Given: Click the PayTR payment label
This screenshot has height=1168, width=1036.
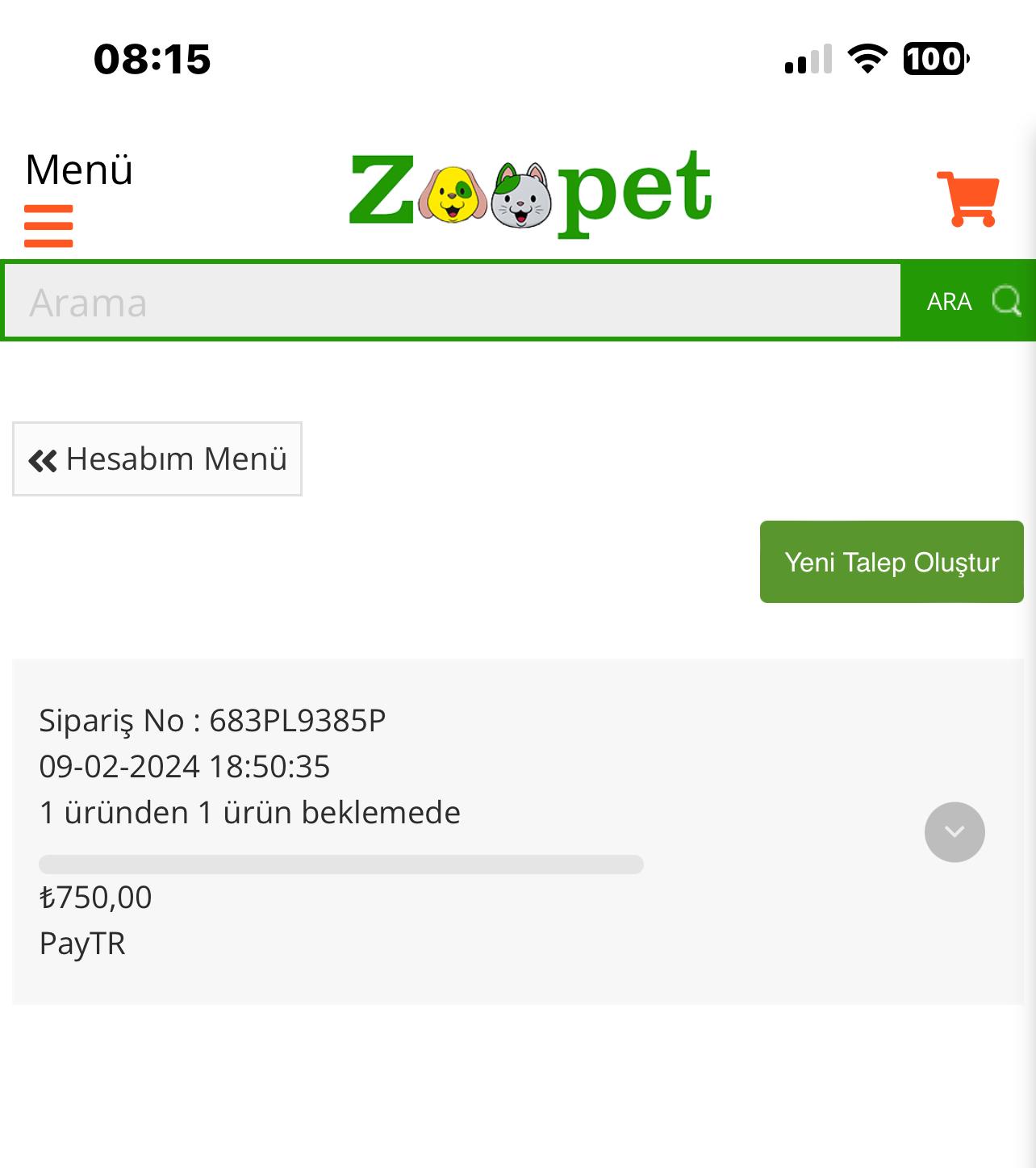Looking at the screenshot, I should (81, 944).
